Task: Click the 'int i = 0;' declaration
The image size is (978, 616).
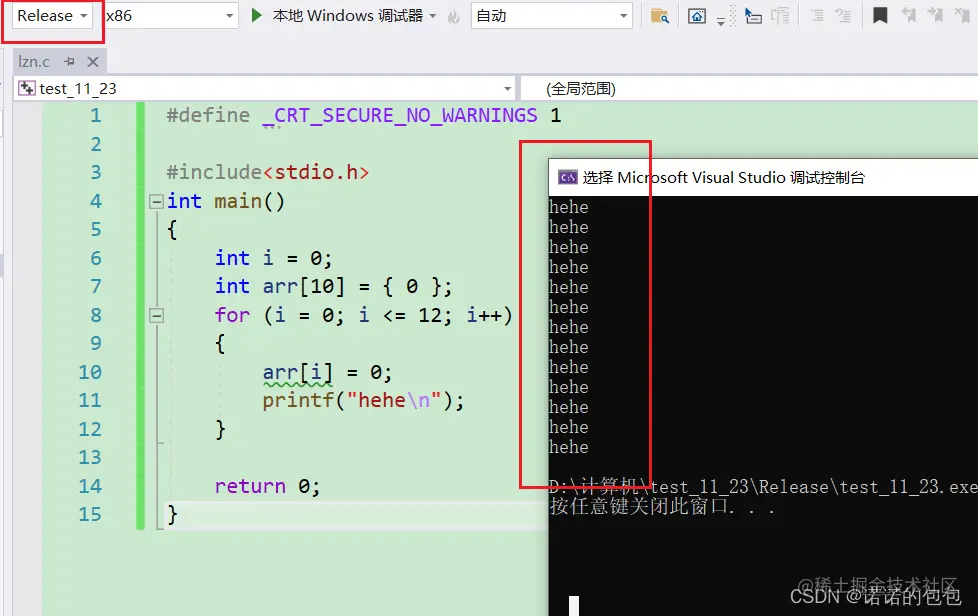Action: pos(273,258)
